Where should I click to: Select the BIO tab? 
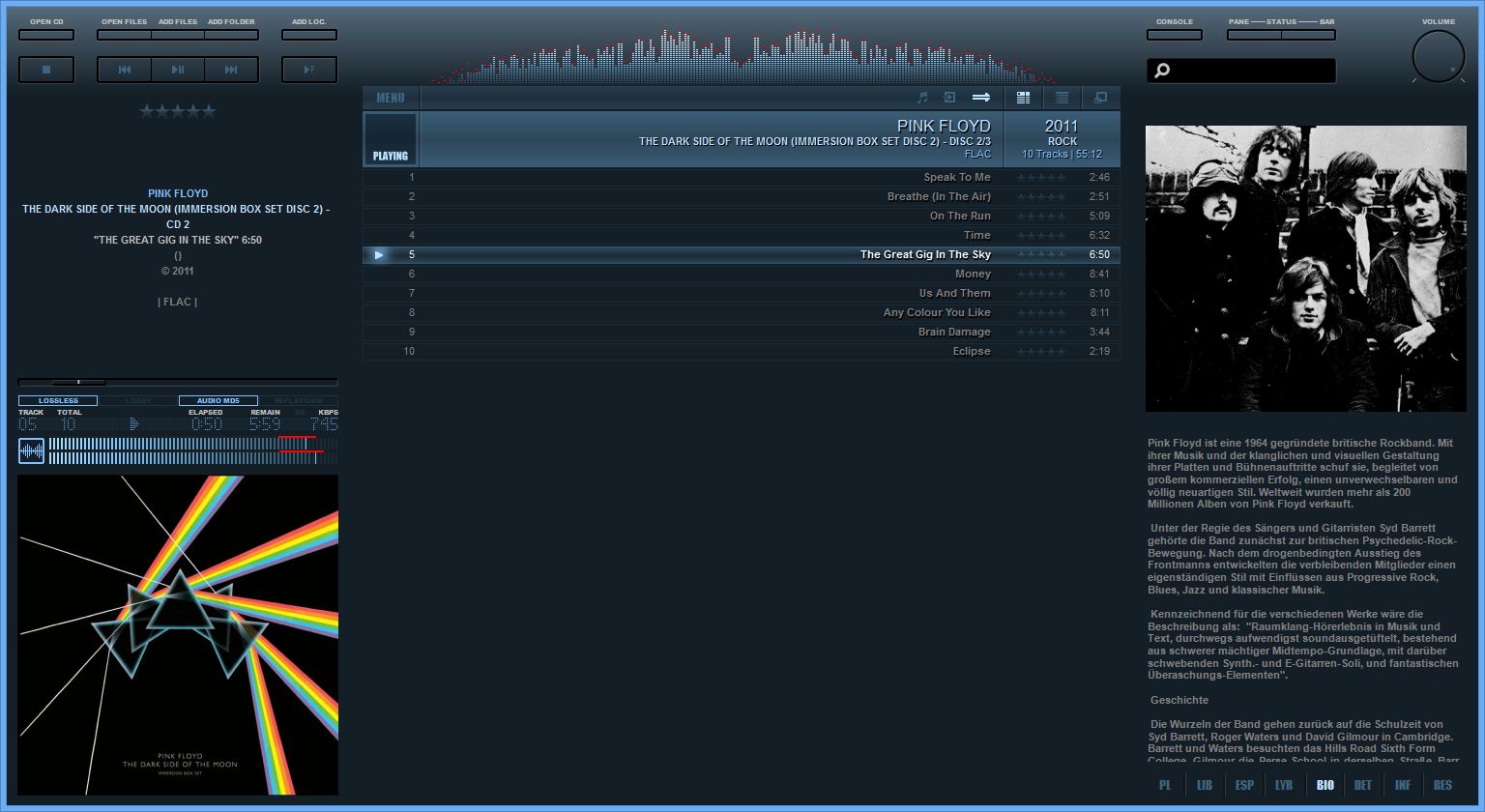coord(1325,785)
